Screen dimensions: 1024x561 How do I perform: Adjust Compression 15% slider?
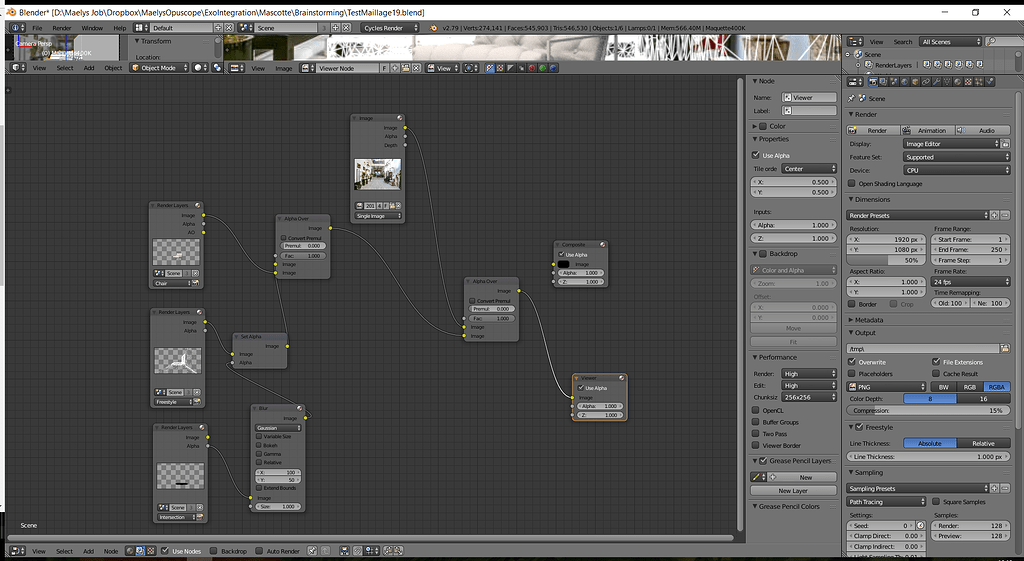929,410
